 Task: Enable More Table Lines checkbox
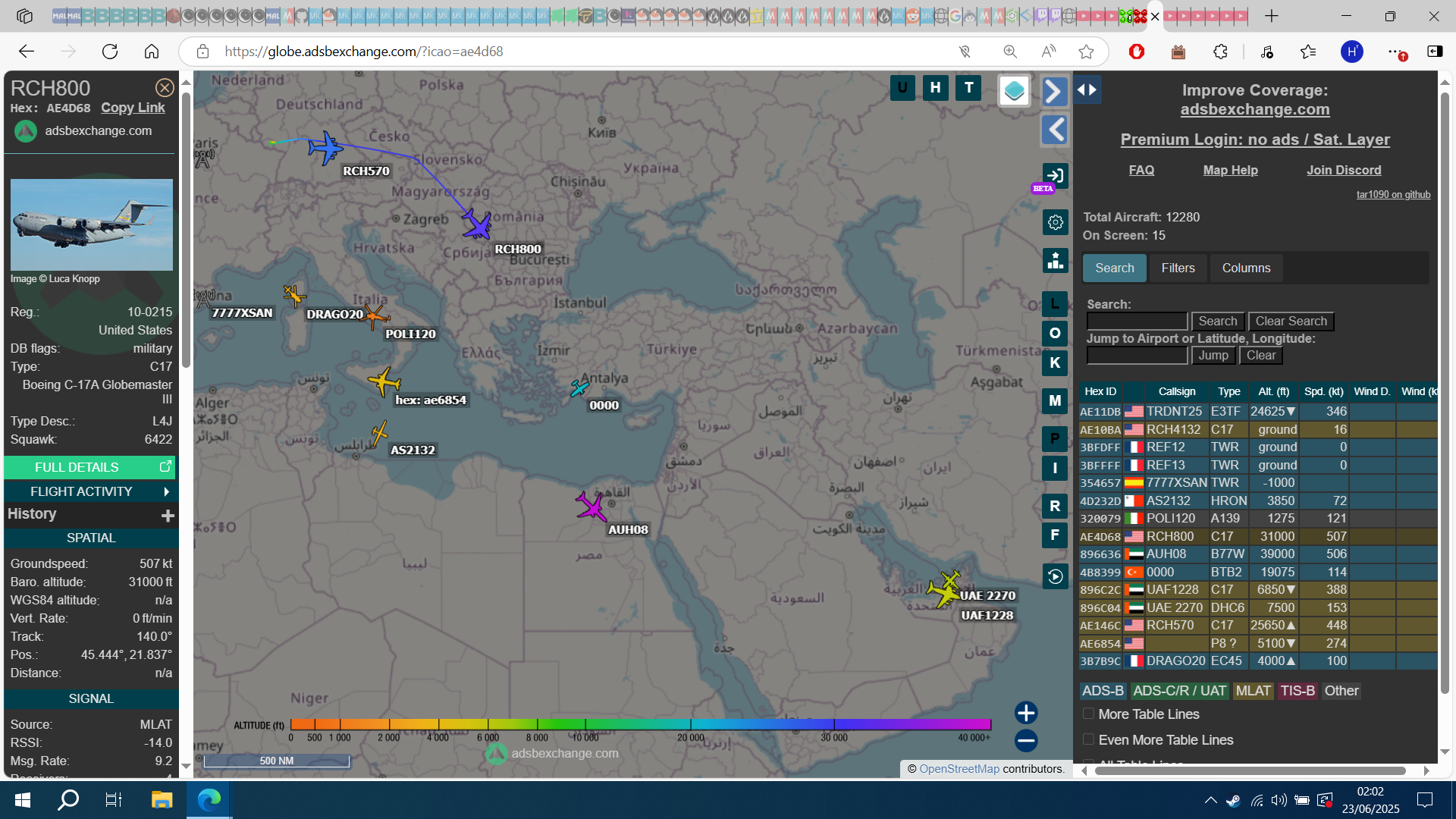[x=1088, y=714]
